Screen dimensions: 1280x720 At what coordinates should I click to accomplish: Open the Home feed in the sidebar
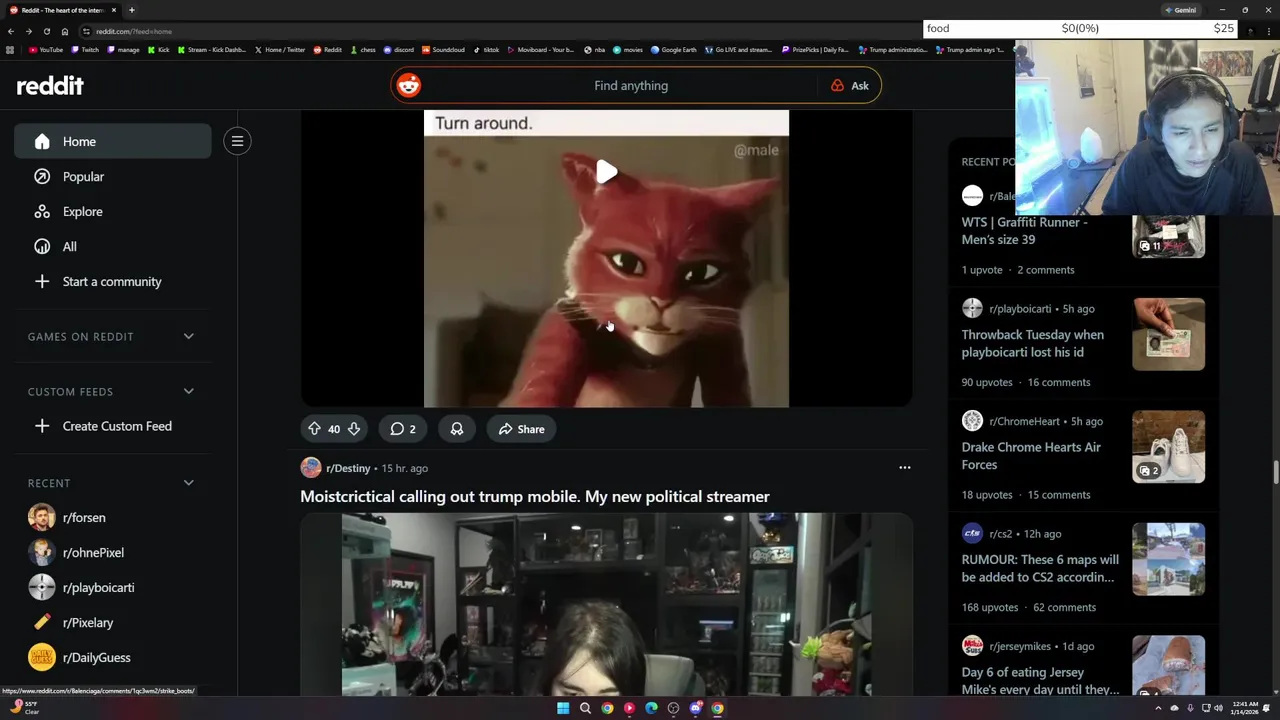(112, 141)
